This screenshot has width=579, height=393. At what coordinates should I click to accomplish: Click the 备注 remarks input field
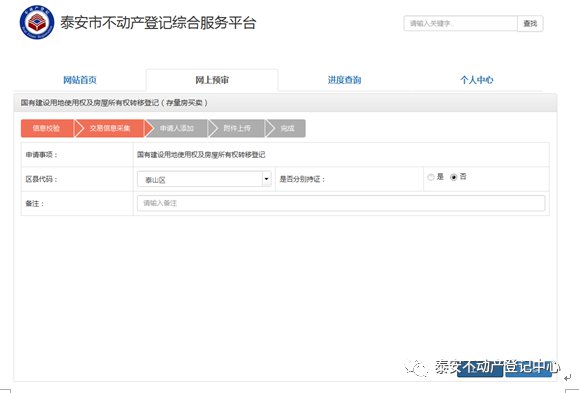[341, 203]
